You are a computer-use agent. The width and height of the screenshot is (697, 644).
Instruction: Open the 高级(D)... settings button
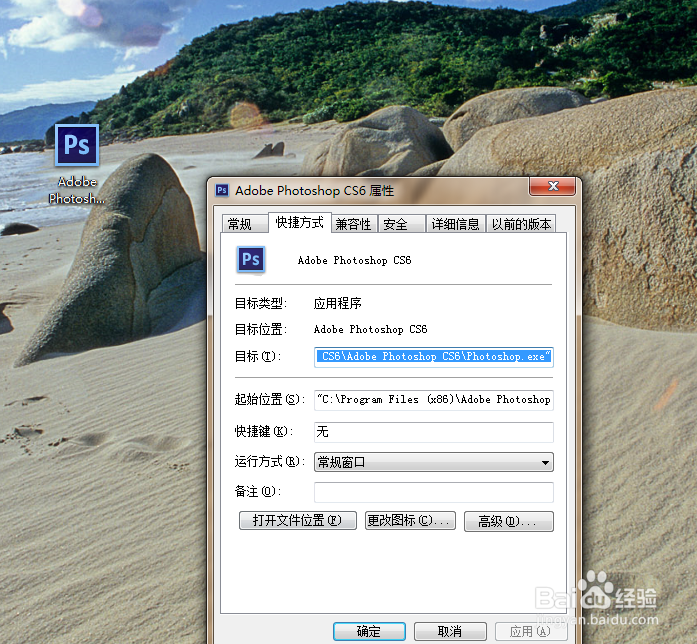(x=509, y=521)
